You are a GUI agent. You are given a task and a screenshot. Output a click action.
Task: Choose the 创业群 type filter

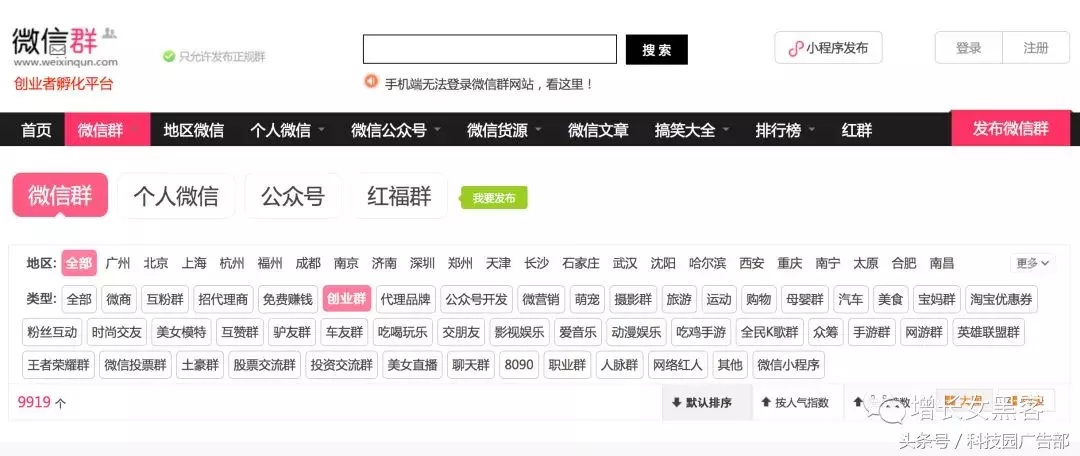pyautogui.click(x=346, y=300)
